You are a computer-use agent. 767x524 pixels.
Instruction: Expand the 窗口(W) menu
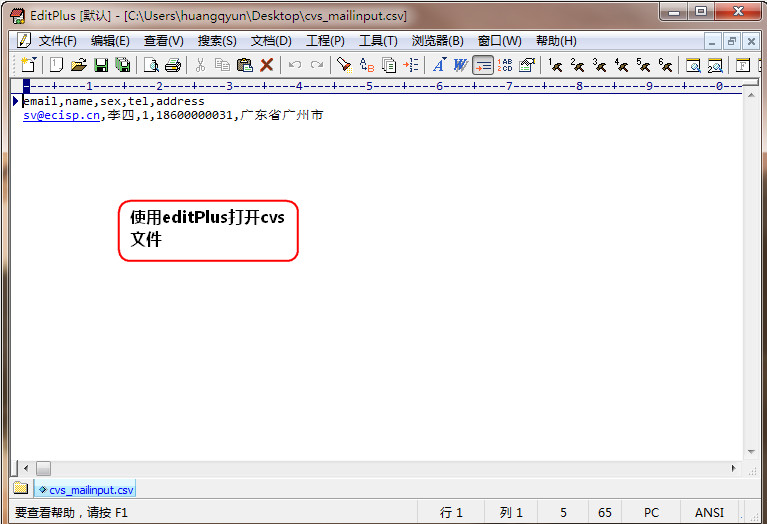(x=499, y=41)
